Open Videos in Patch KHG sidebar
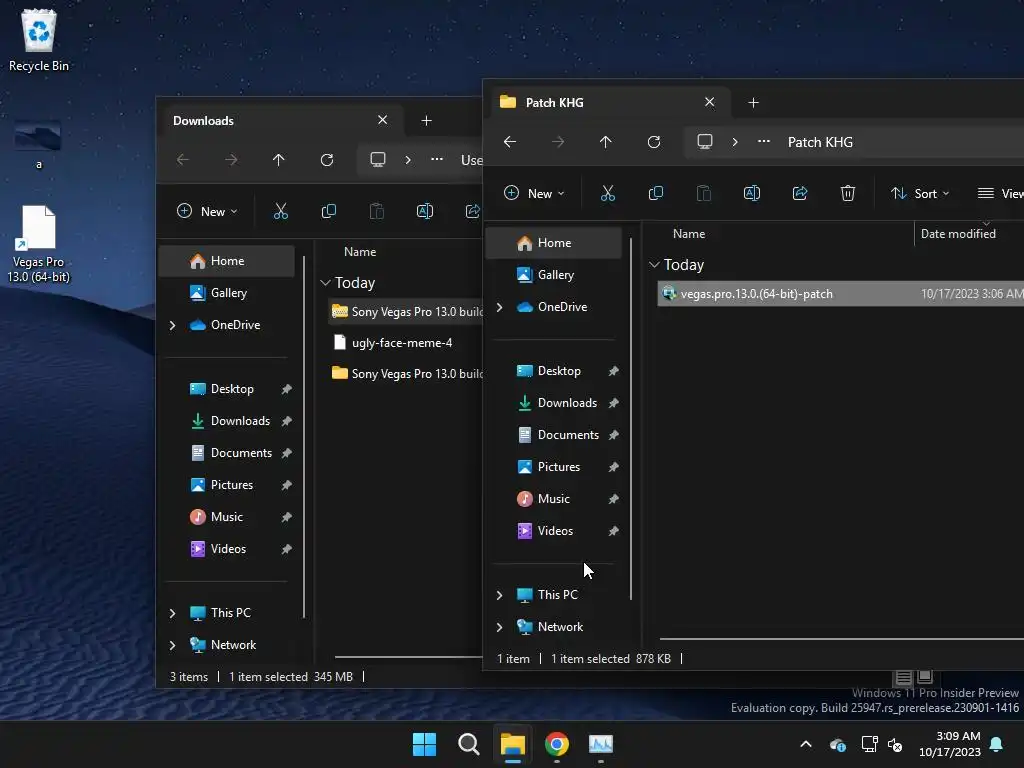Image resolution: width=1024 pixels, height=768 pixels. [554, 531]
